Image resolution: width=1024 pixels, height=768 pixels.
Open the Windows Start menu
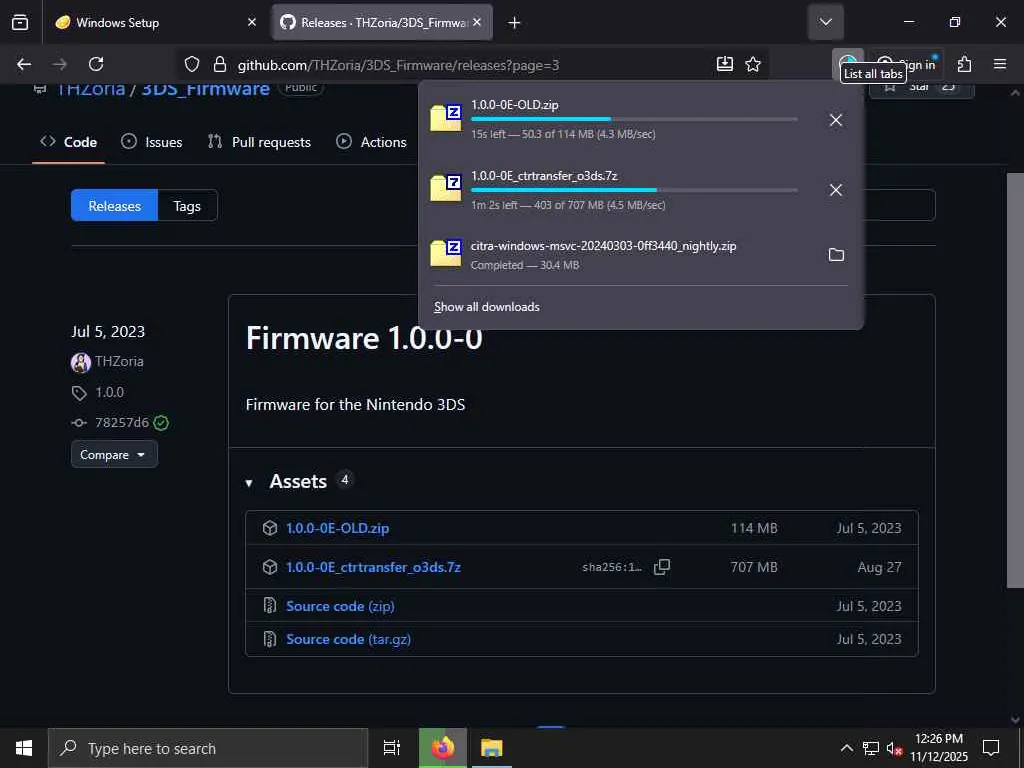pos(24,748)
